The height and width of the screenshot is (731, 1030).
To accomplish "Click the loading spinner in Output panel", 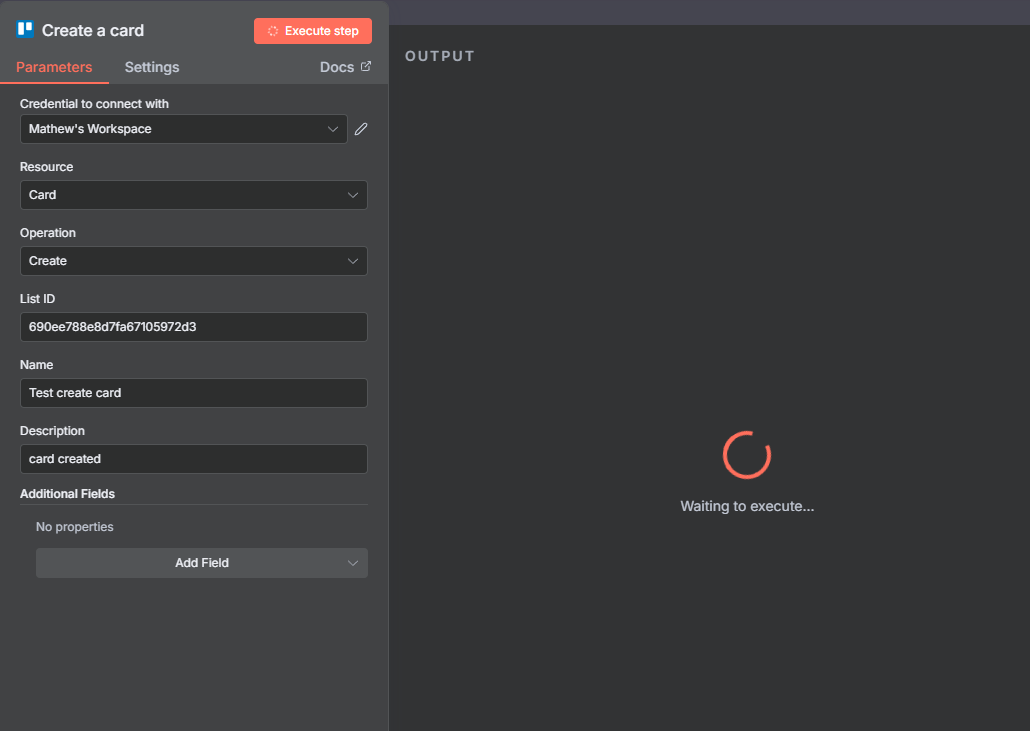I will point(746,455).
